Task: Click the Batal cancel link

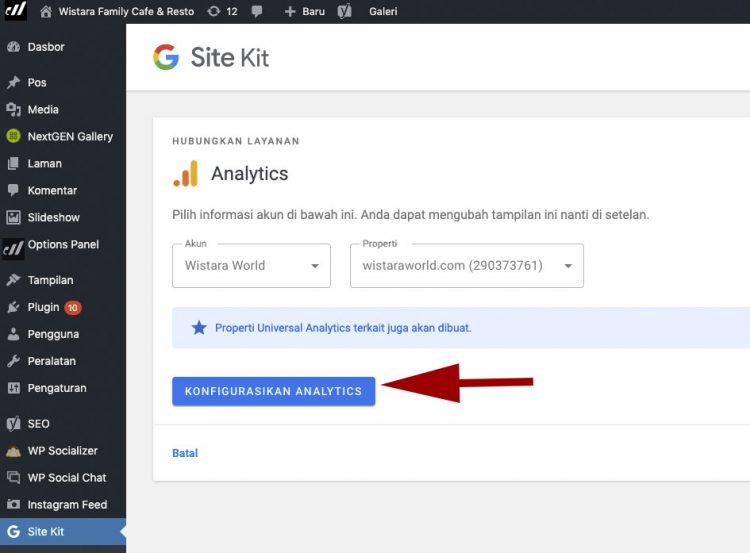Action: click(185, 453)
